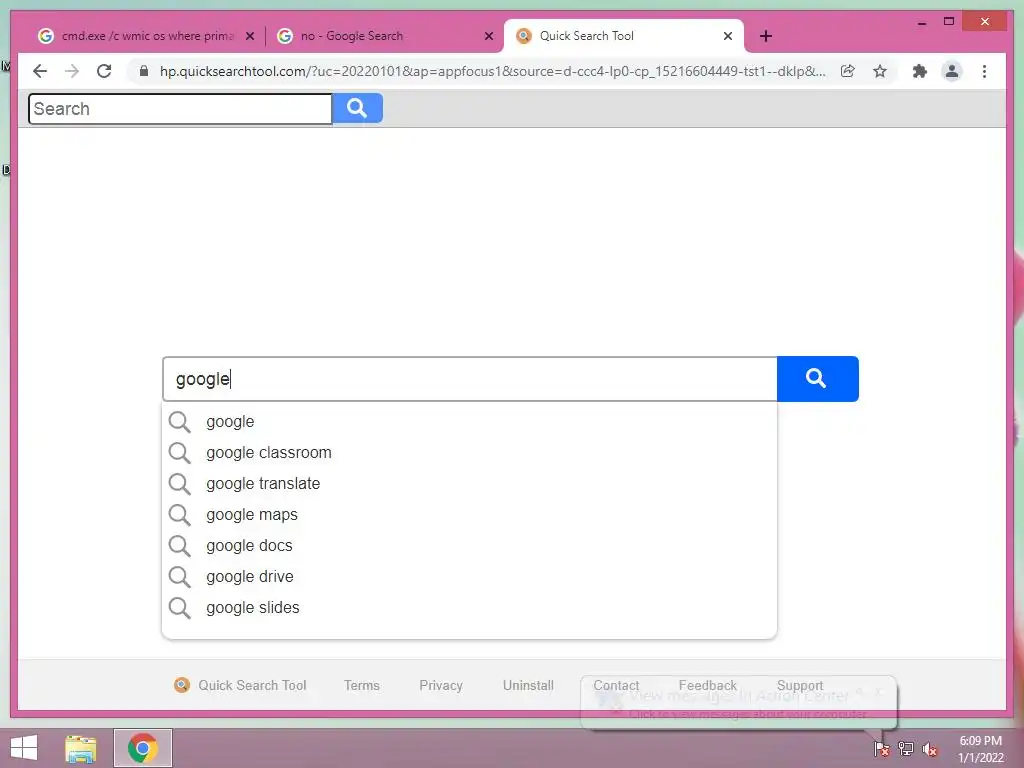The height and width of the screenshot is (768, 1024).
Task: Open the Uninstall link
Action: pyautogui.click(x=528, y=685)
